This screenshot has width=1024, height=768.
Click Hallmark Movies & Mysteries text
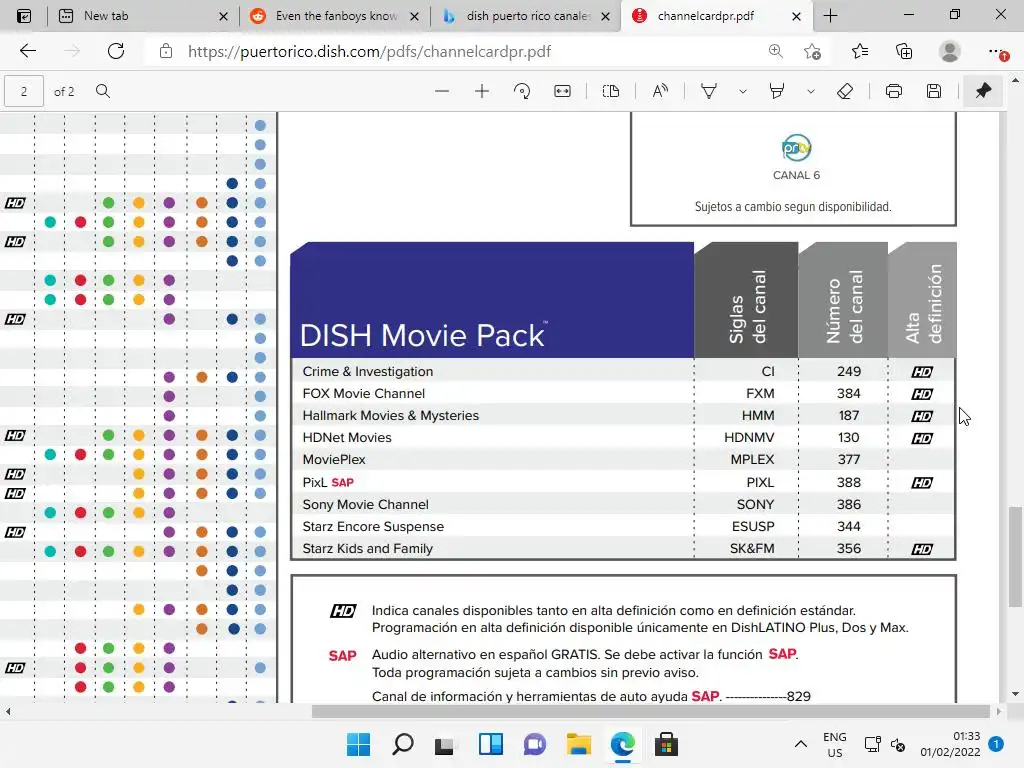tap(391, 415)
